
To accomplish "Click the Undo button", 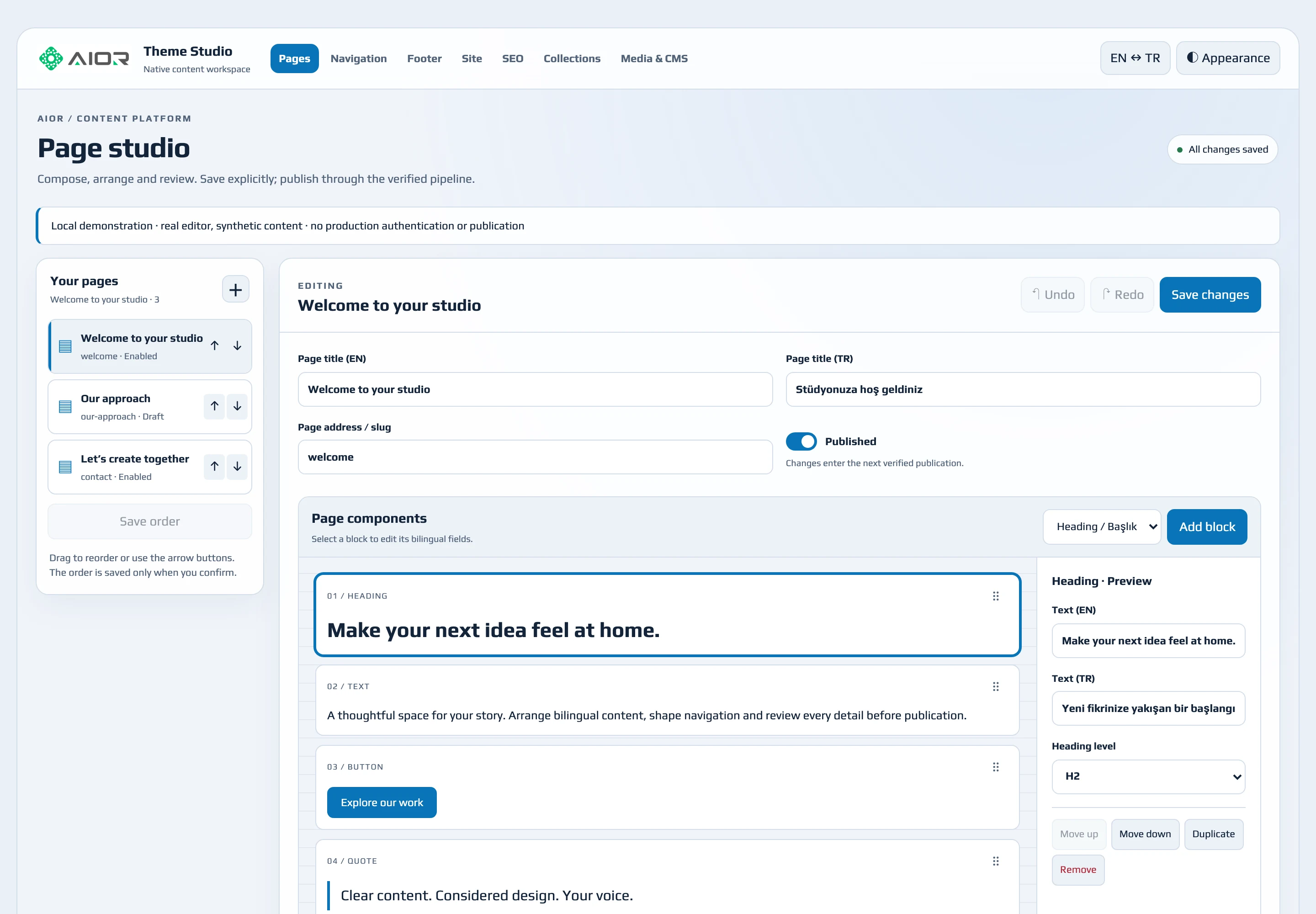I will click(x=1052, y=295).
